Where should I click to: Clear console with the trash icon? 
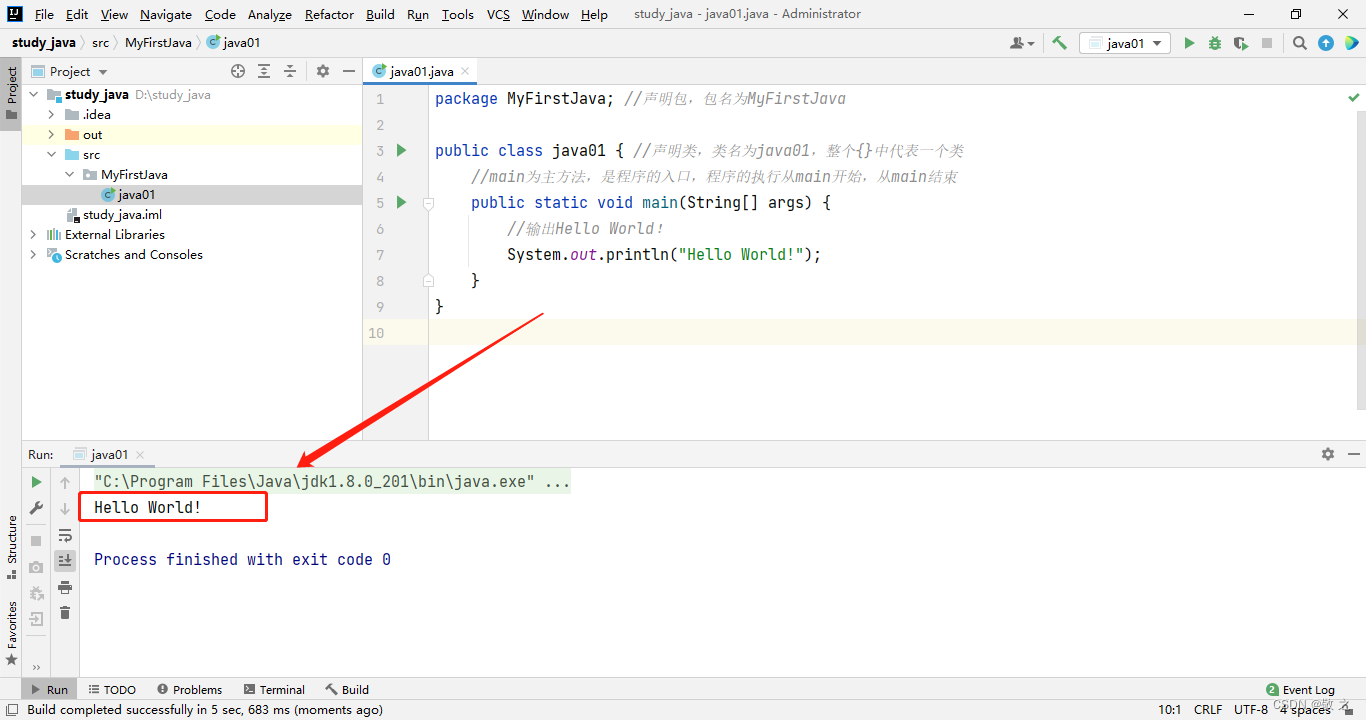point(65,613)
